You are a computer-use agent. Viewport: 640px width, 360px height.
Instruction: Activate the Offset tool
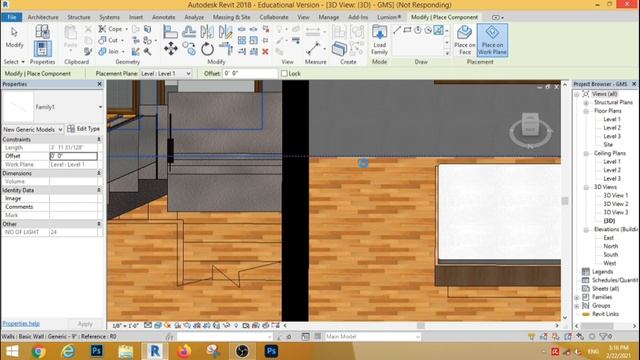[189, 31]
